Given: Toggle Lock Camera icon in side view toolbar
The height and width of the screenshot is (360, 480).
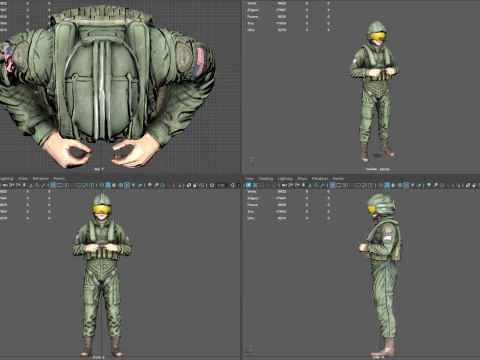Looking at the screenshot, I should point(290,185).
